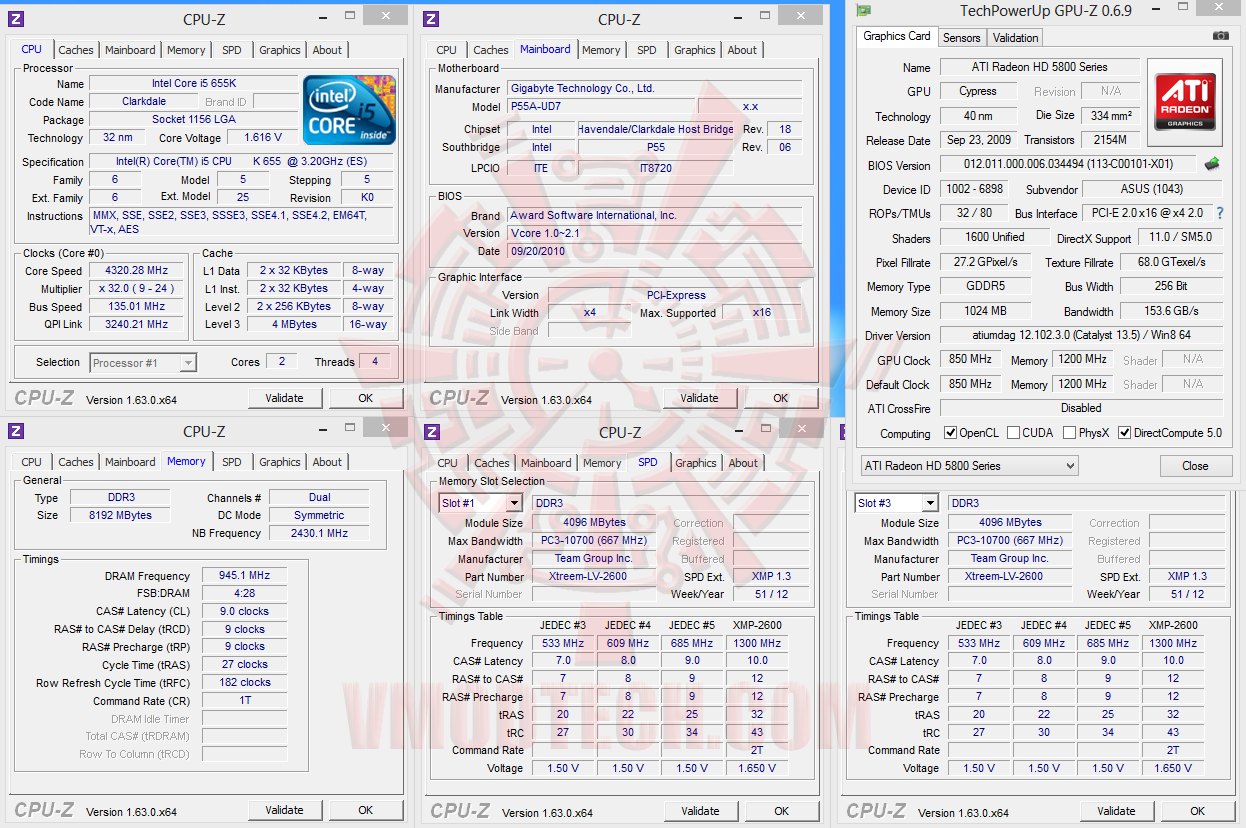The width and height of the screenshot is (1246, 828).
Task: Click the Intel Core i5 inside logo
Action: [349, 109]
